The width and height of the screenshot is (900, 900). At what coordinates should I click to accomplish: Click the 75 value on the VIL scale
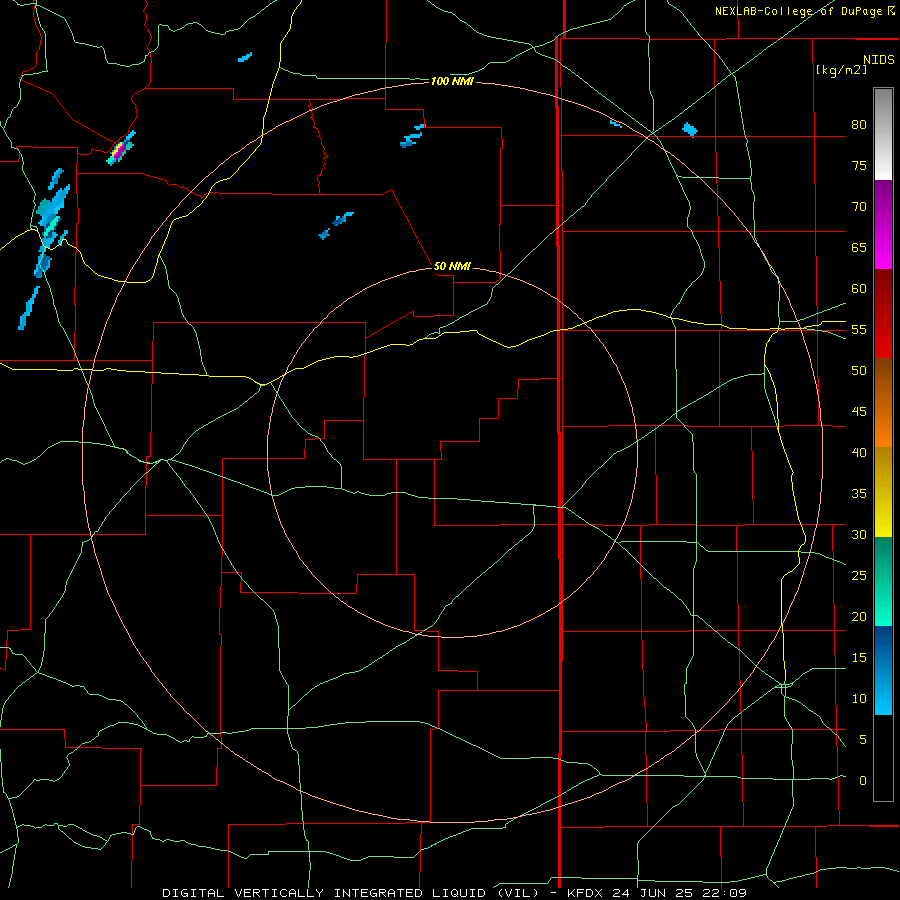click(x=859, y=165)
